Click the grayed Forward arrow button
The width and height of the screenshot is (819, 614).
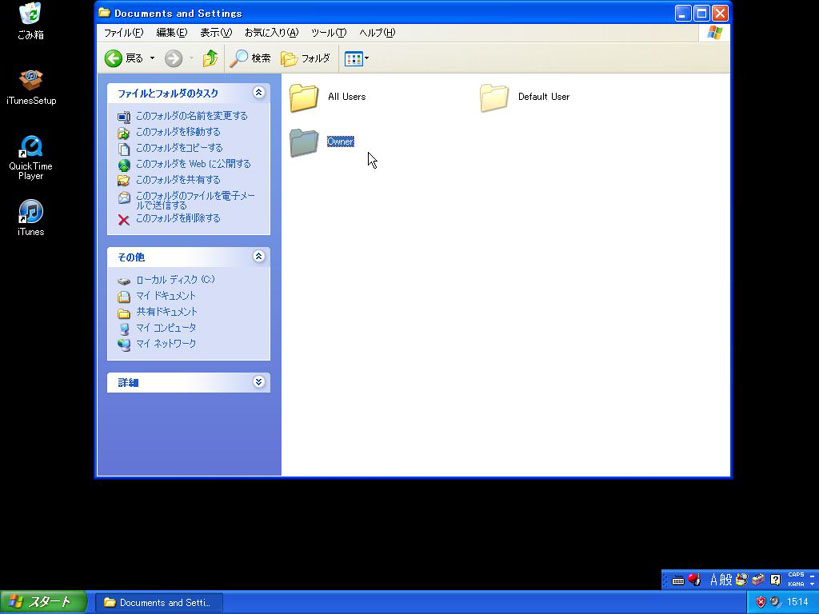173,58
